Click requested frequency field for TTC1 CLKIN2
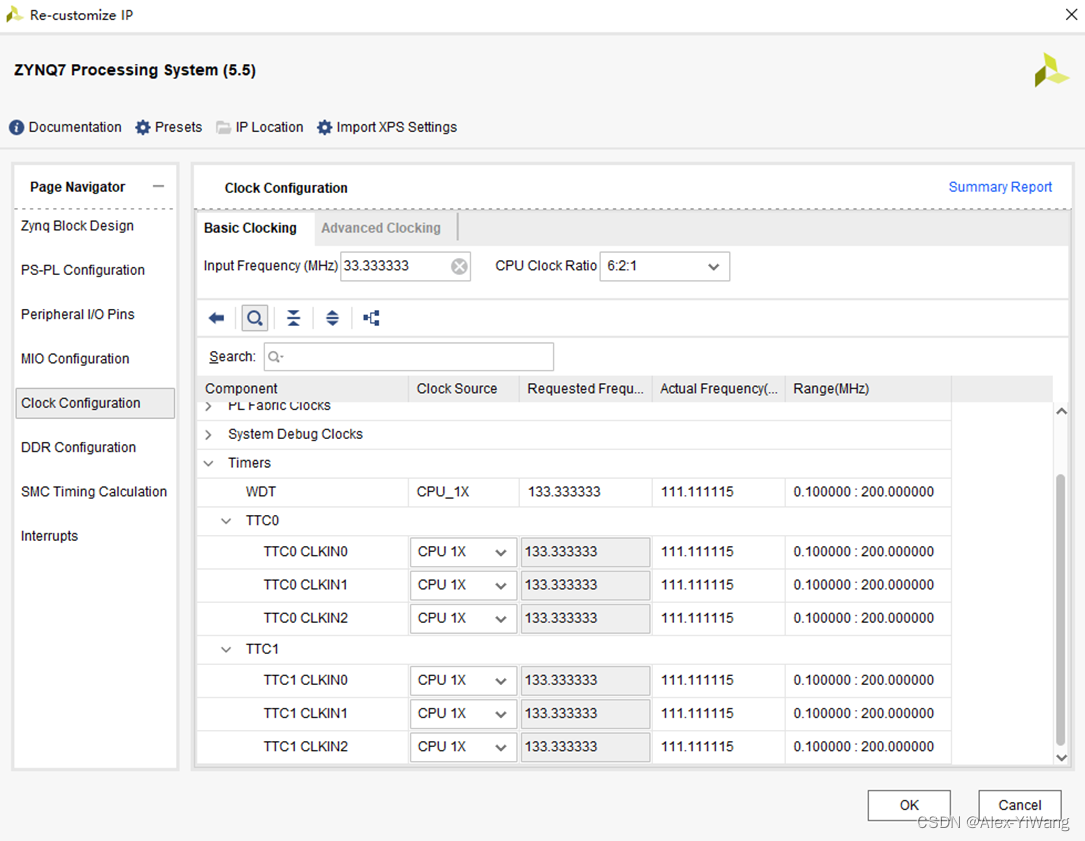The height and width of the screenshot is (841, 1085). coord(585,748)
